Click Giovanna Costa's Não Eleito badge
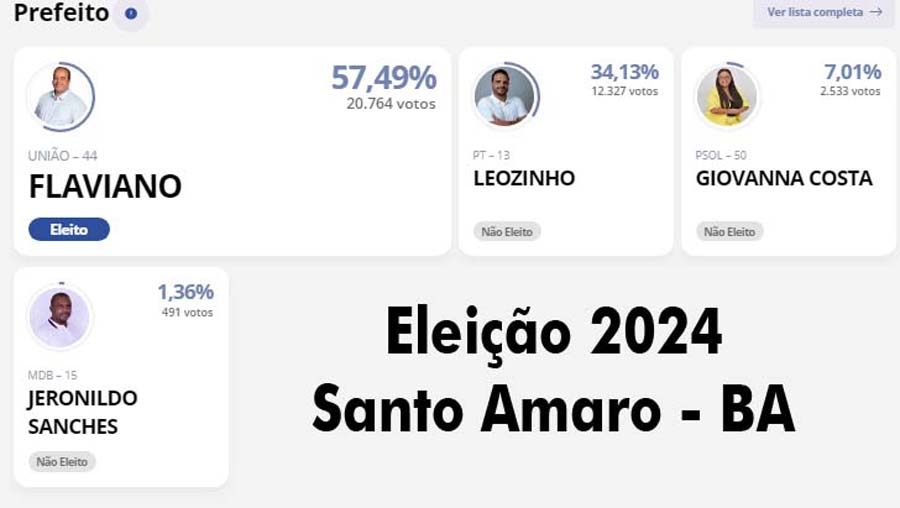This screenshot has height=508, width=900. (x=729, y=232)
